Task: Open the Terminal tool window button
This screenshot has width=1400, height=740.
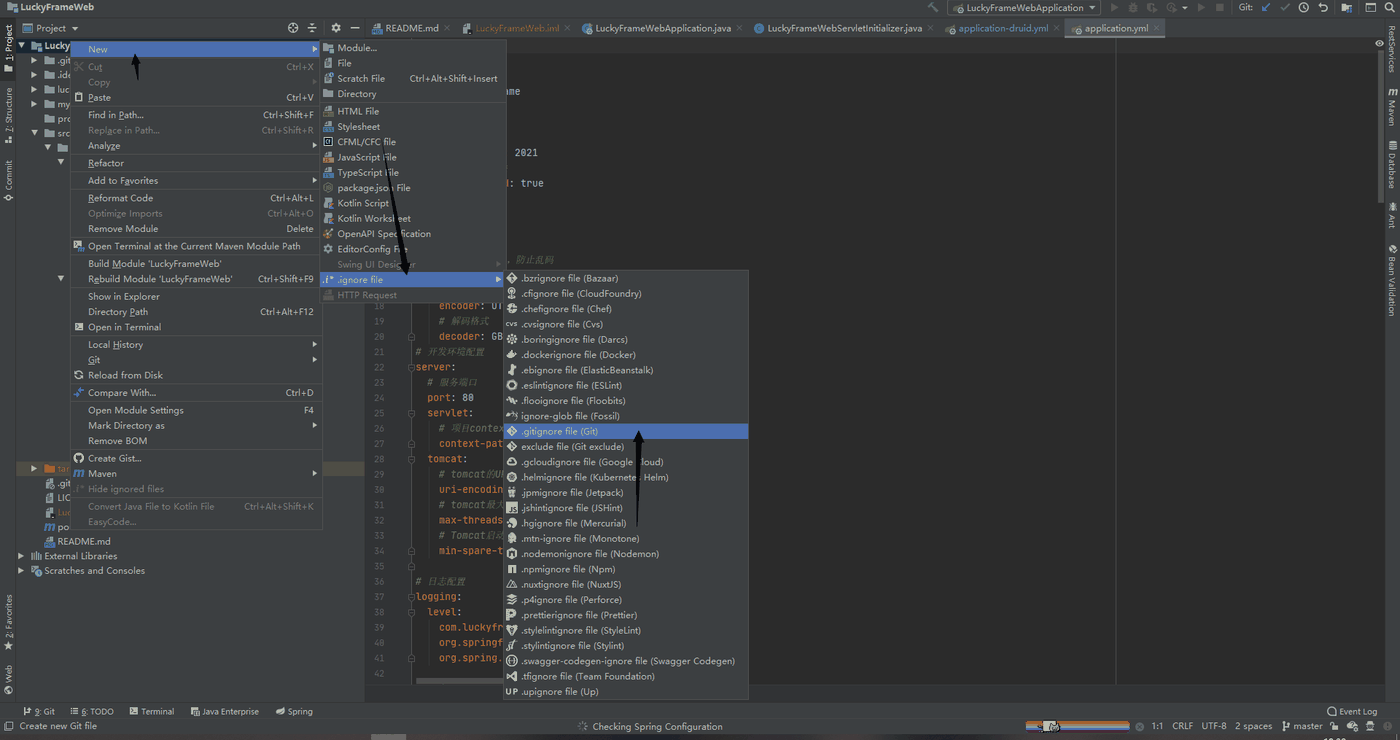Action: coord(152,712)
